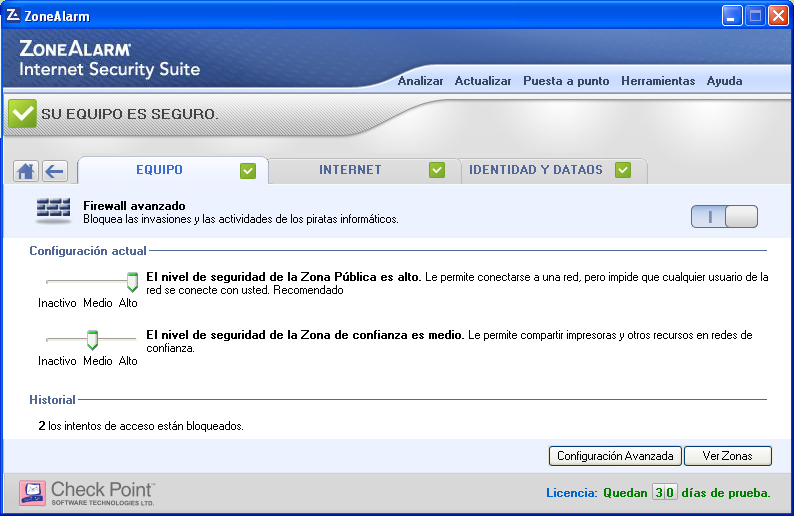
Task: Open the Analizar menu
Action: pyautogui.click(x=420, y=81)
